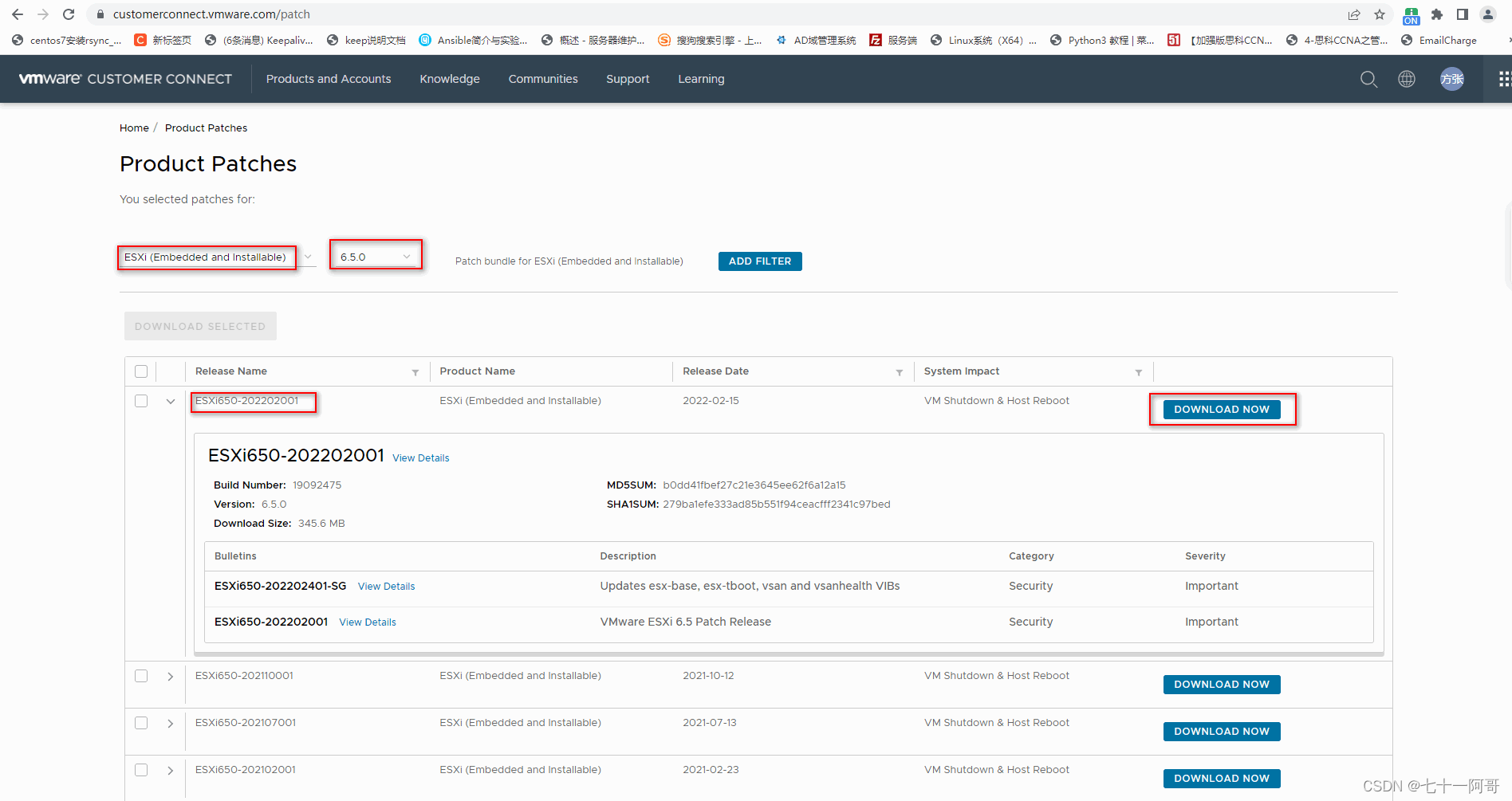Screen dimensions: 1512x801
Task: Open the ESXi product dropdown
Action: (x=217, y=257)
